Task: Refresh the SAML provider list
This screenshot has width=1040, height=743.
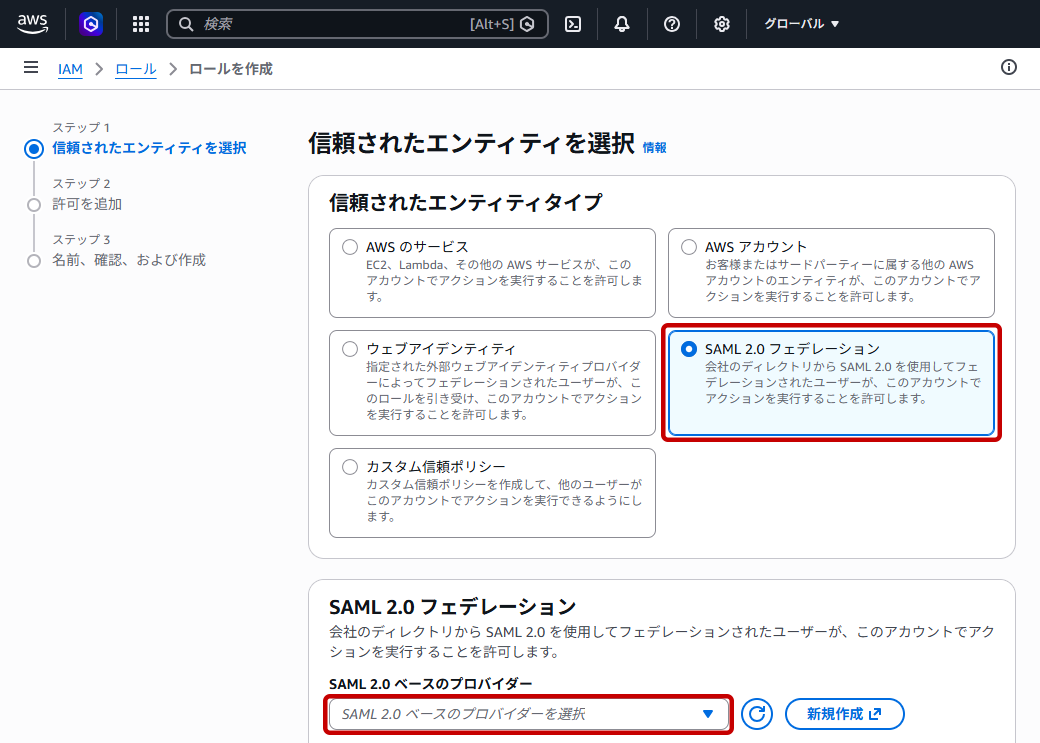Action: (x=757, y=714)
